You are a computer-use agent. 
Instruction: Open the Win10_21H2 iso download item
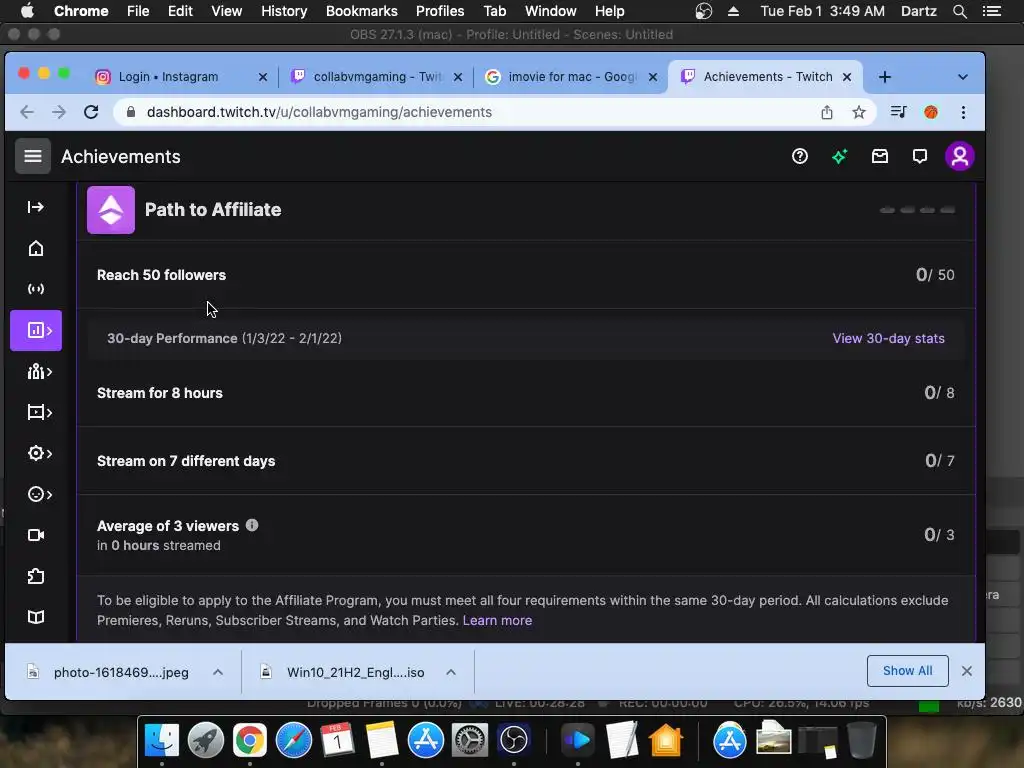pyautogui.click(x=343, y=672)
